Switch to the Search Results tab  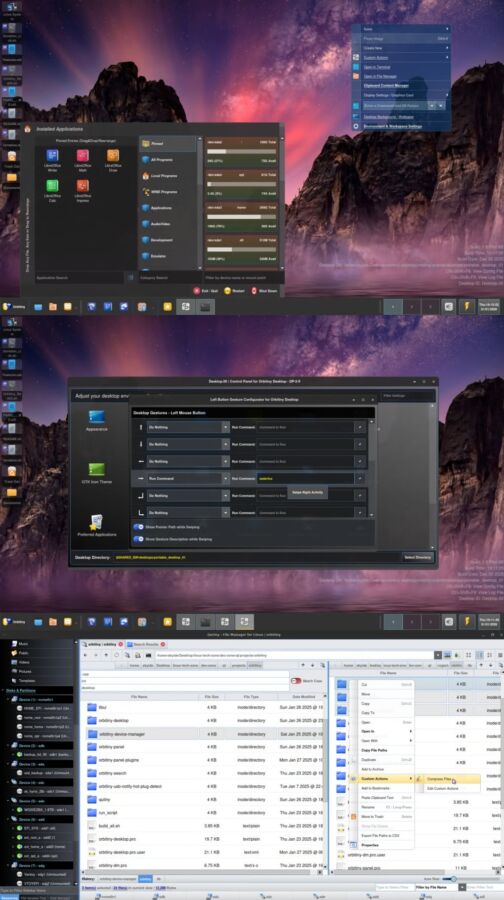click(x=146, y=645)
